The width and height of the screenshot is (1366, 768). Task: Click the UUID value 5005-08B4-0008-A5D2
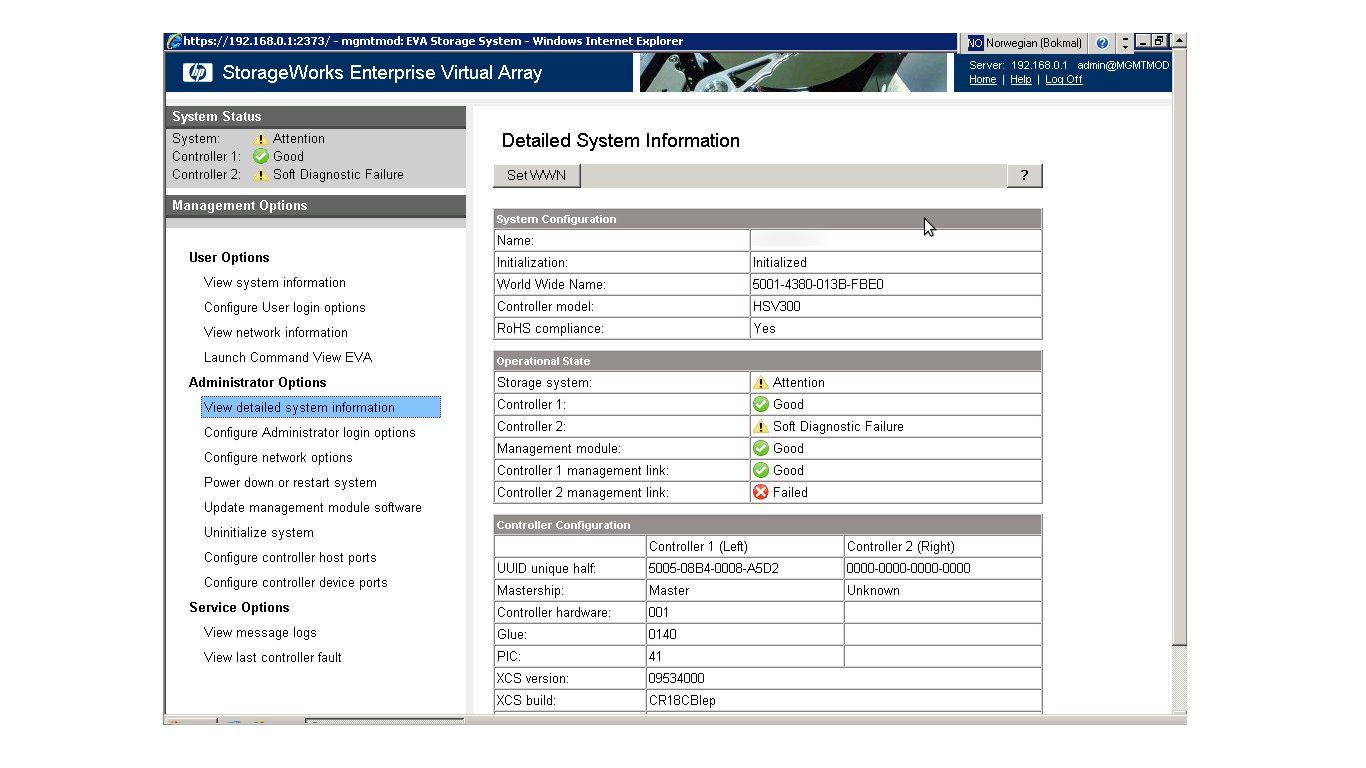click(x=714, y=568)
